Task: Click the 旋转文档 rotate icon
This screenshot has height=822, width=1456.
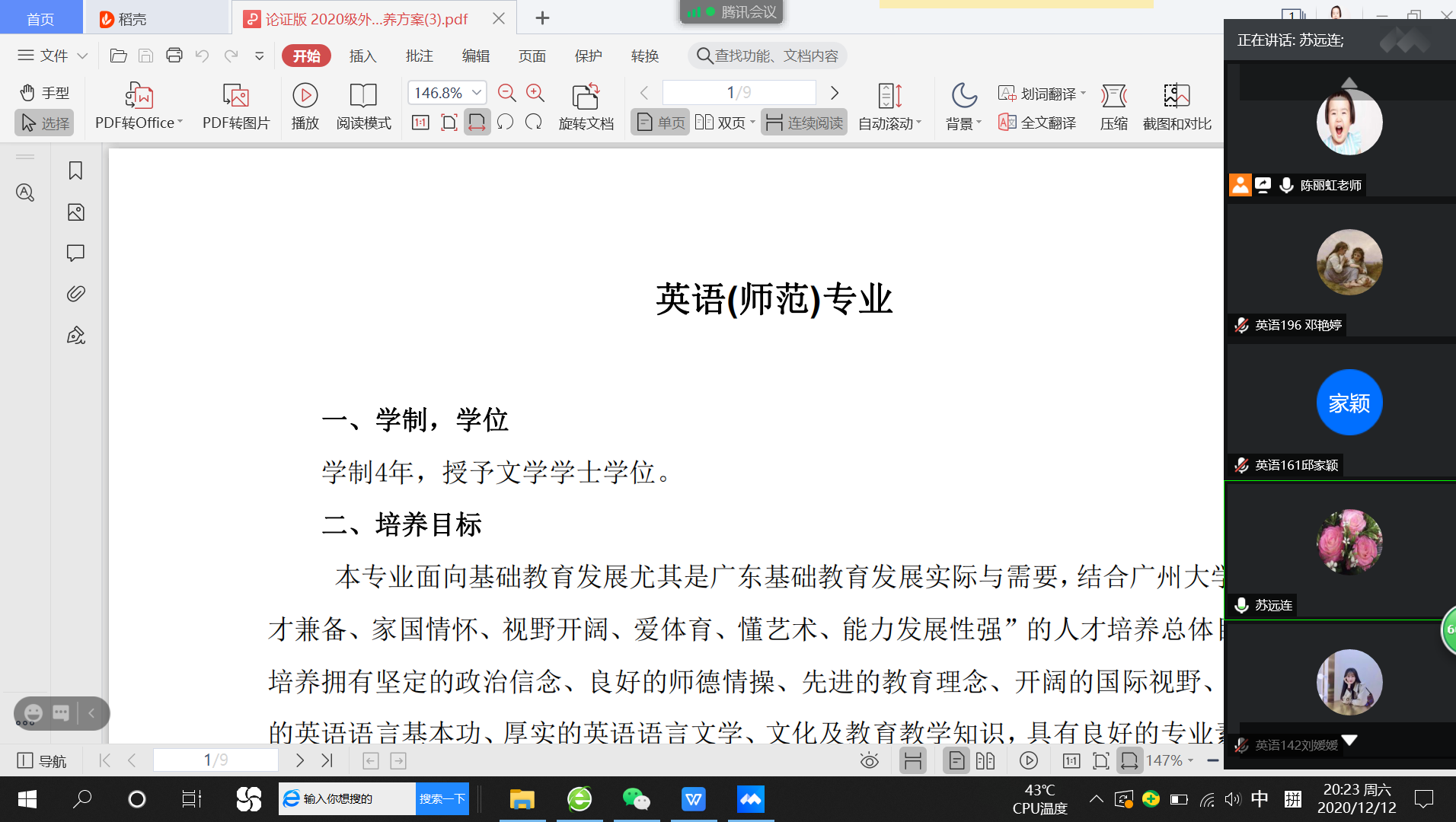Action: [585, 97]
